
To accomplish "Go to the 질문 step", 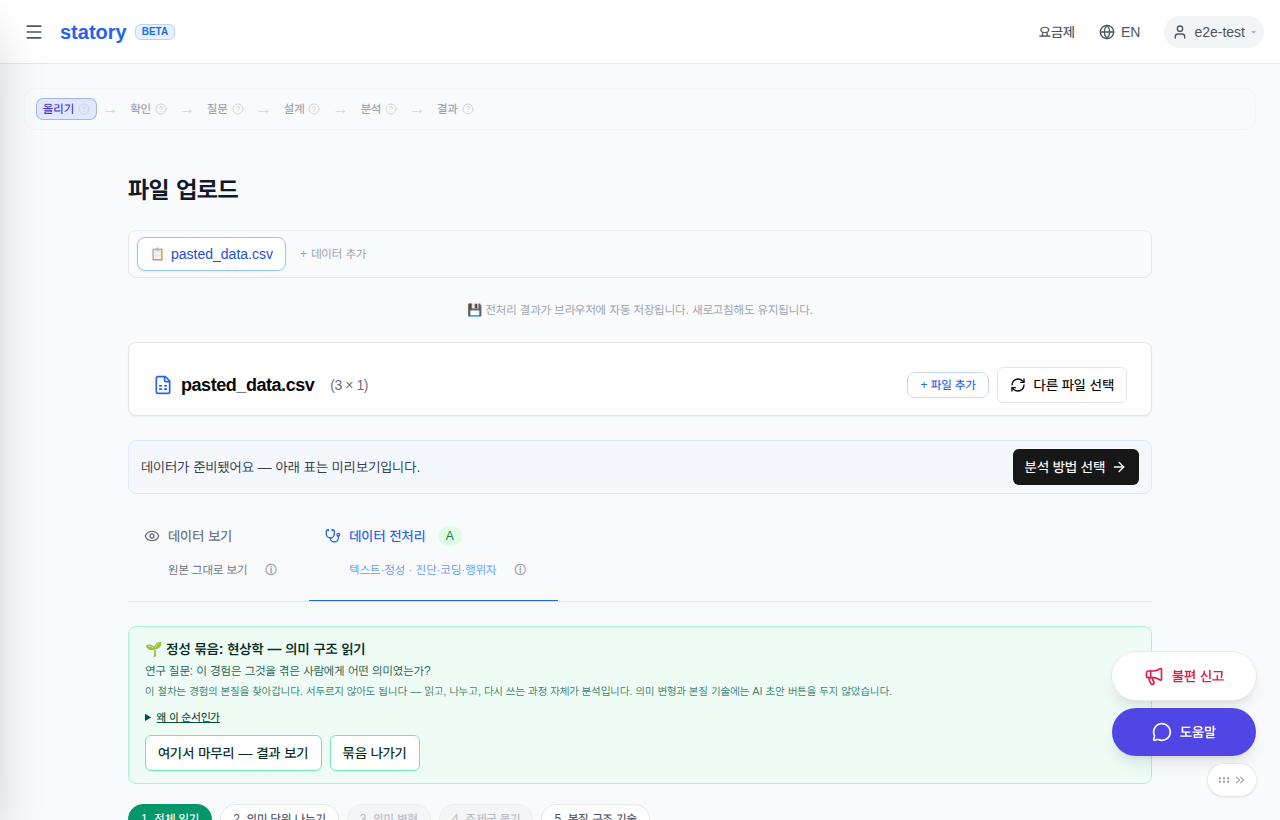I will (x=217, y=109).
